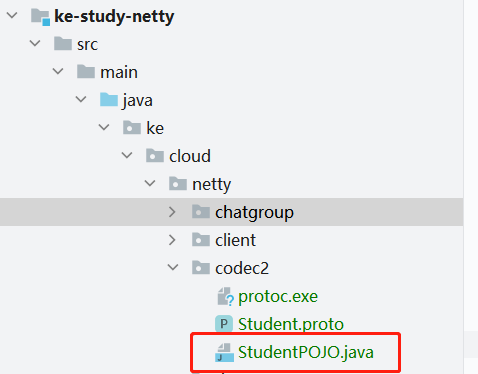This screenshot has height=374, width=478.
Task: Collapse the src directory chevron
Action: [35, 43]
